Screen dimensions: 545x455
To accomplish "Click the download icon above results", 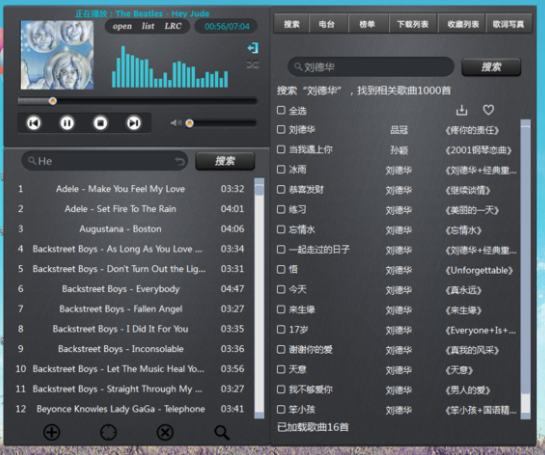I will point(461,110).
